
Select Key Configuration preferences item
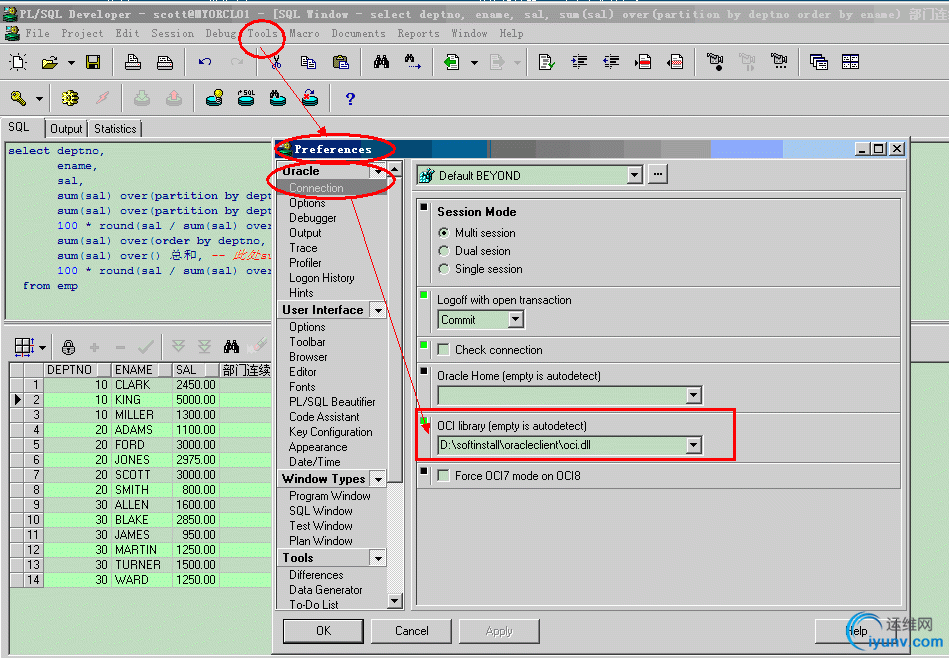coord(330,432)
